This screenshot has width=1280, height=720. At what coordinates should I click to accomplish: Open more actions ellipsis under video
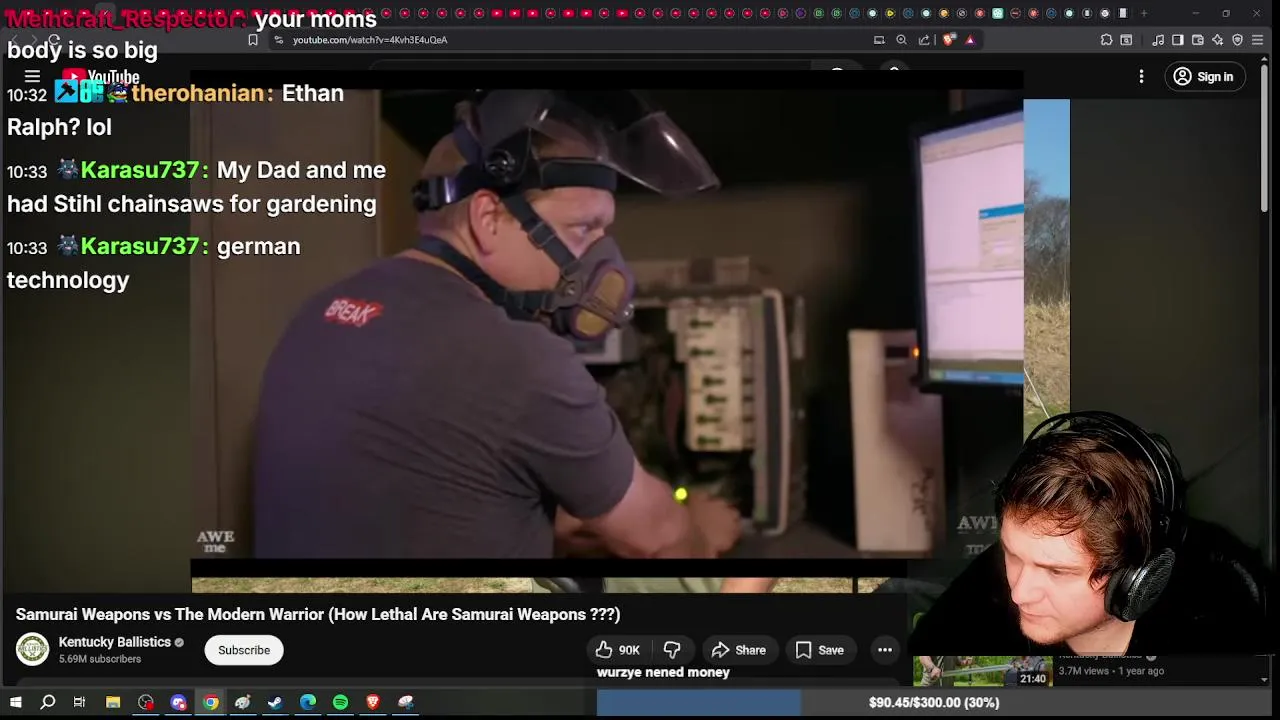click(x=885, y=650)
